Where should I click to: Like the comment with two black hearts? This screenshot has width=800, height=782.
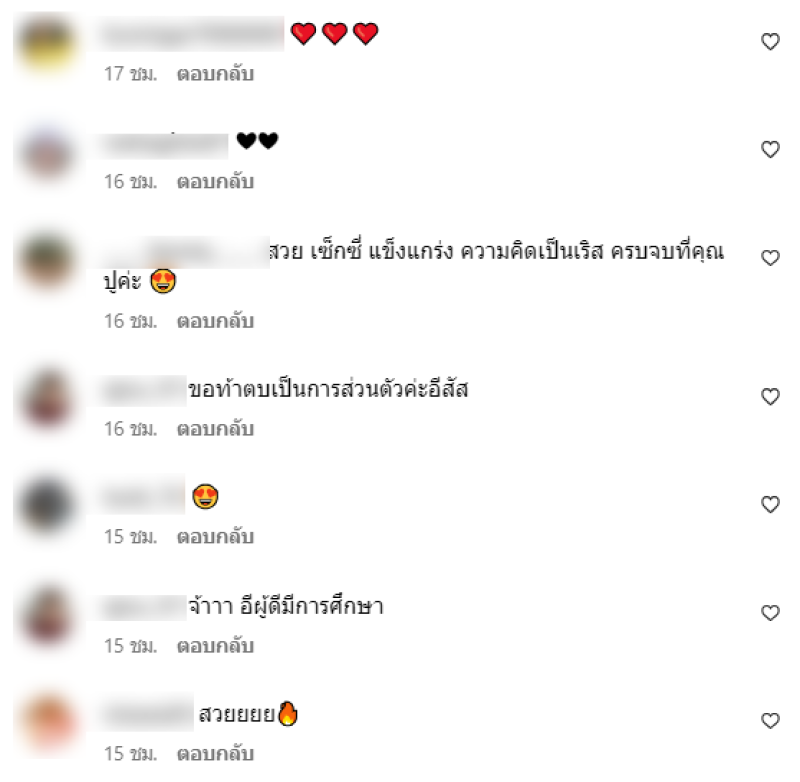(x=770, y=149)
